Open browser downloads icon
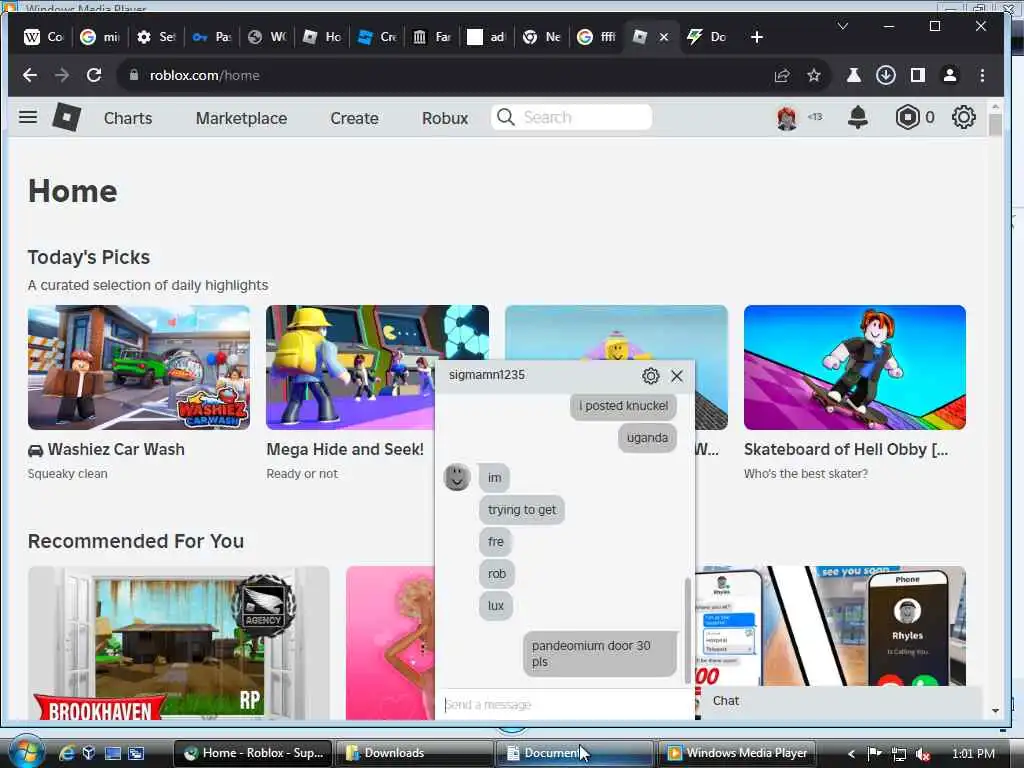1024x768 pixels. coord(886,75)
